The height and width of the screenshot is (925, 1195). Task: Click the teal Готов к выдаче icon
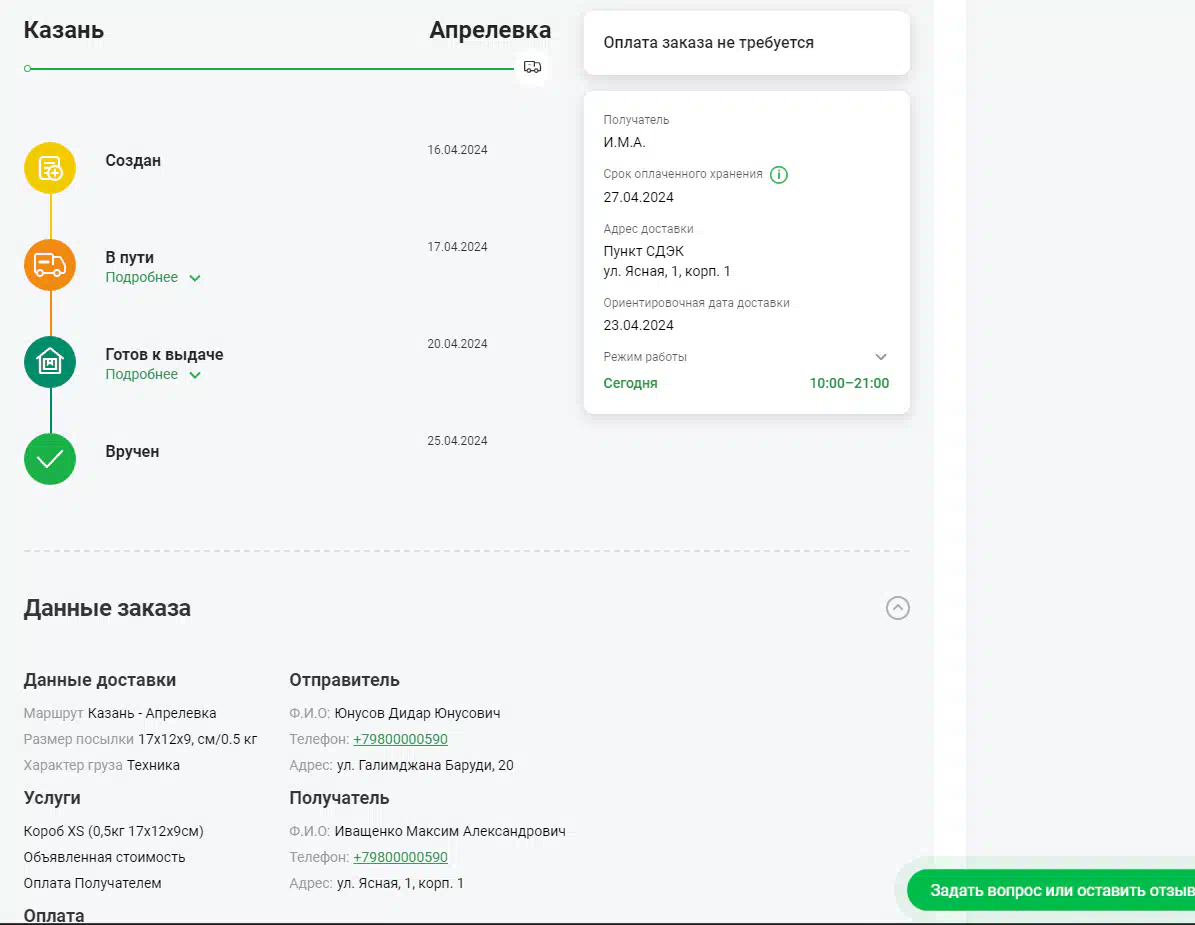pos(50,362)
